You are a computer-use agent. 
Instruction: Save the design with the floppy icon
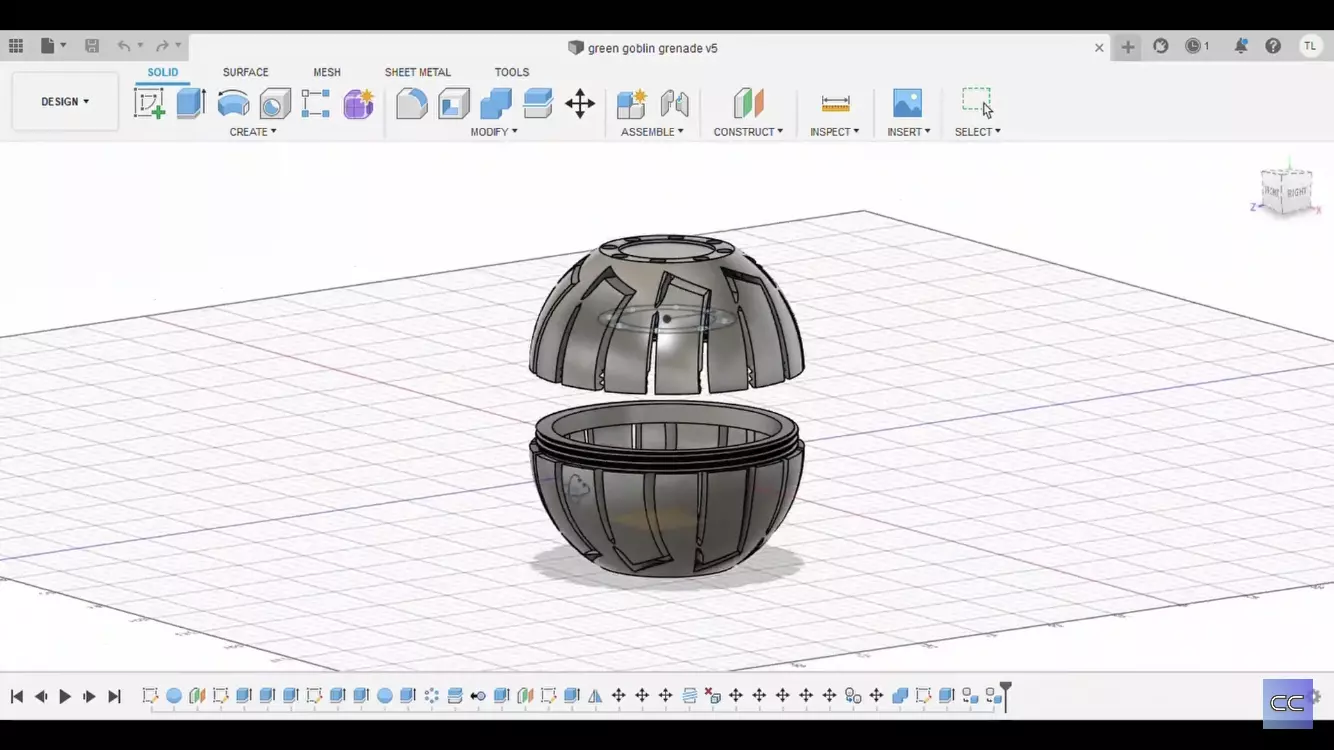point(92,46)
